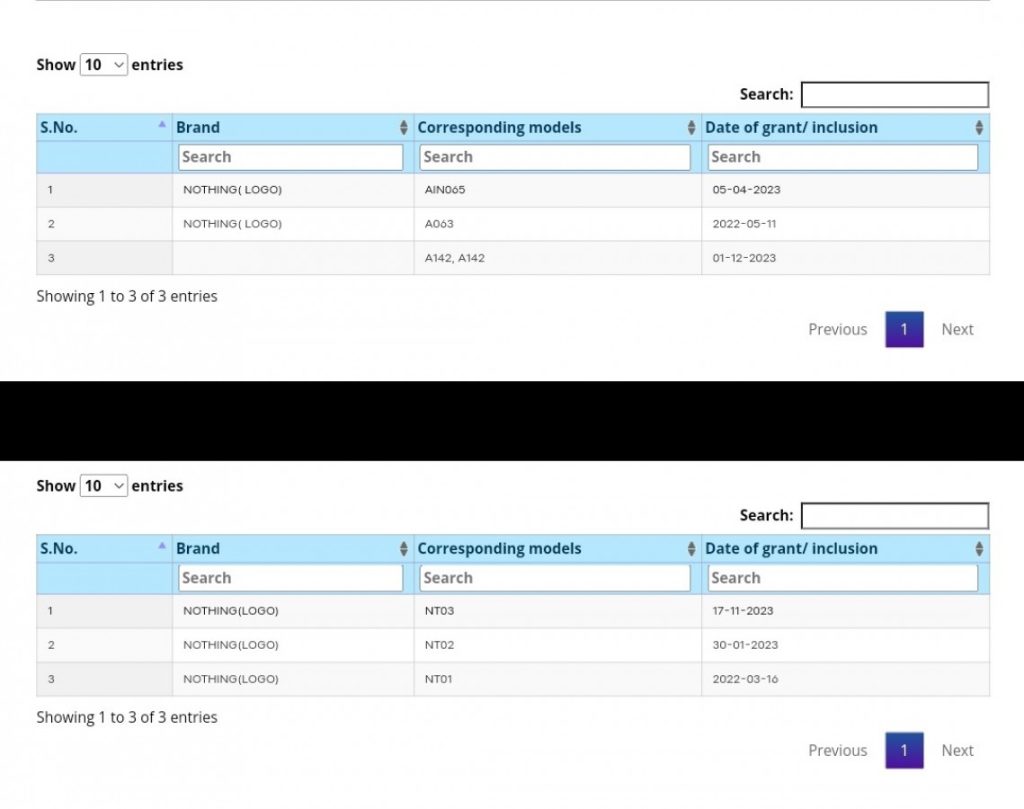
Task: Click Brand sort arrows in upper table
Action: (403, 128)
